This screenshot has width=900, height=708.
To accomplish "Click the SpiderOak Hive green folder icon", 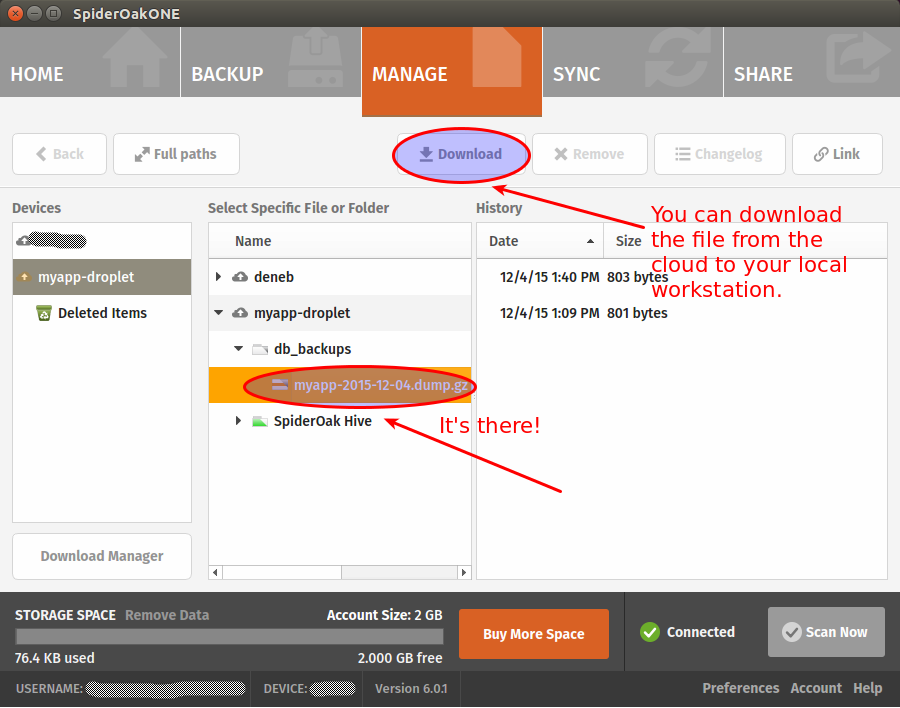I will pyautogui.click(x=260, y=421).
